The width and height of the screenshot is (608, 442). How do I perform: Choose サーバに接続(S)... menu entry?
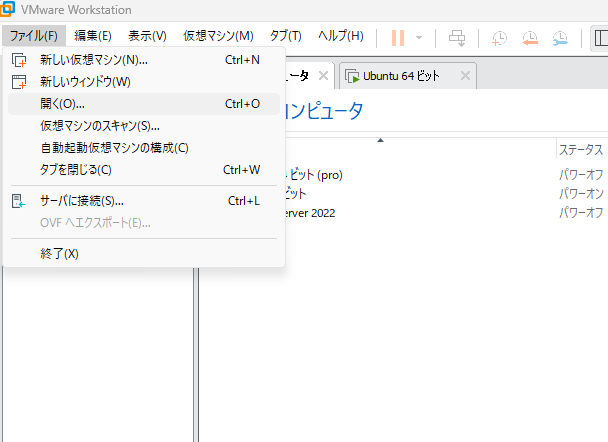[x=143, y=201]
